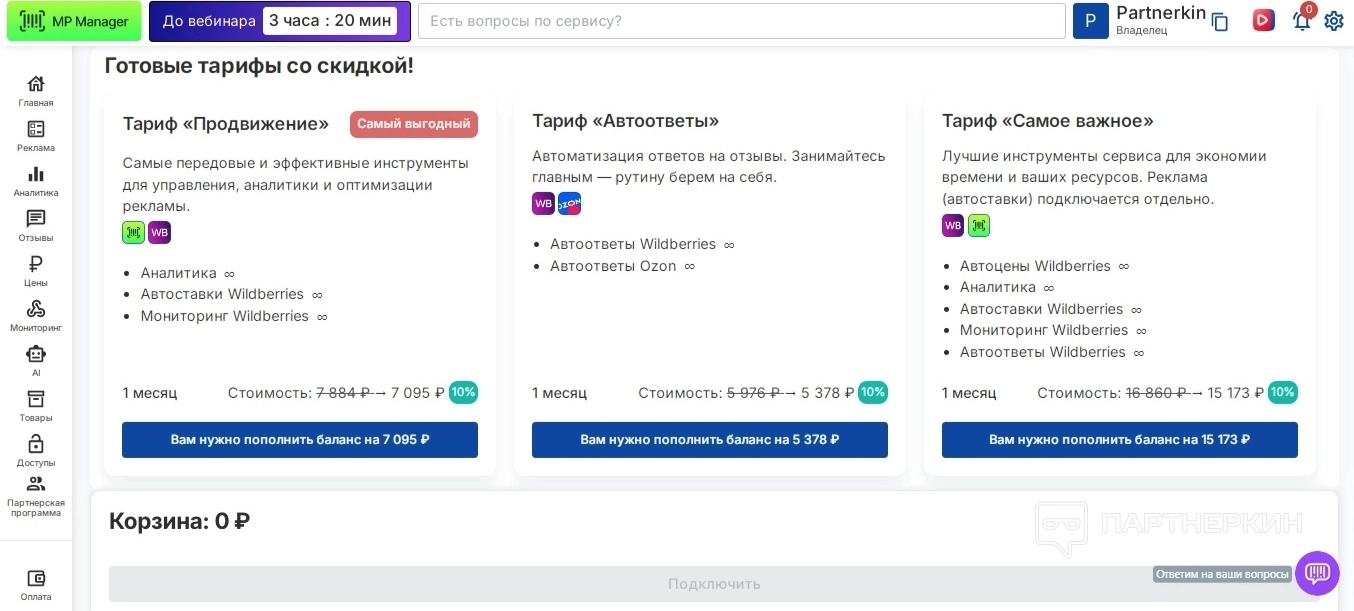Open Доступы lock section
The width and height of the screenshot is (1354, 611).
point(36,449)
